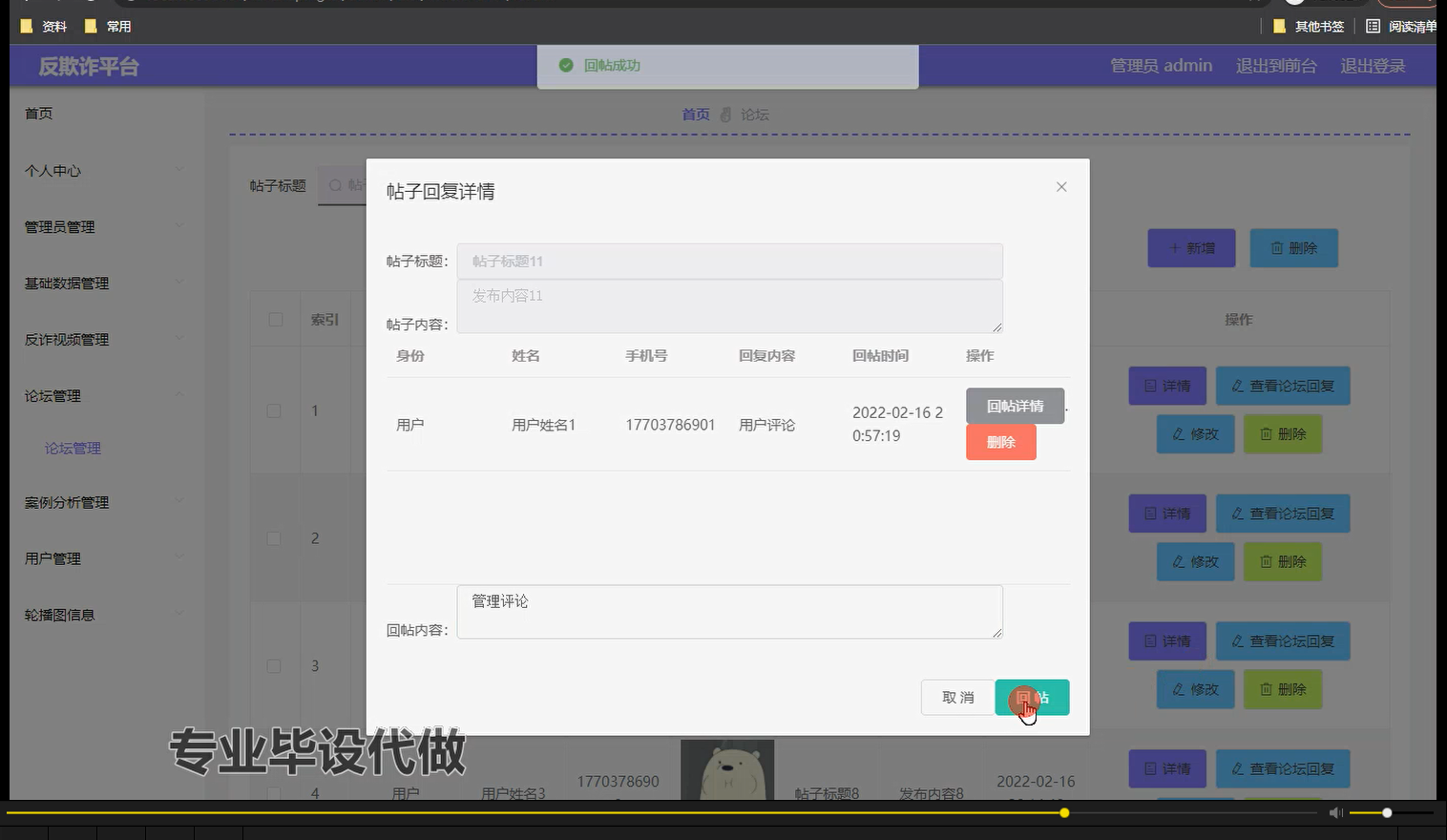This screenshot has height=840, width=1447.
Task: Check the checkbox for table row 3
Action: [274, 665]
